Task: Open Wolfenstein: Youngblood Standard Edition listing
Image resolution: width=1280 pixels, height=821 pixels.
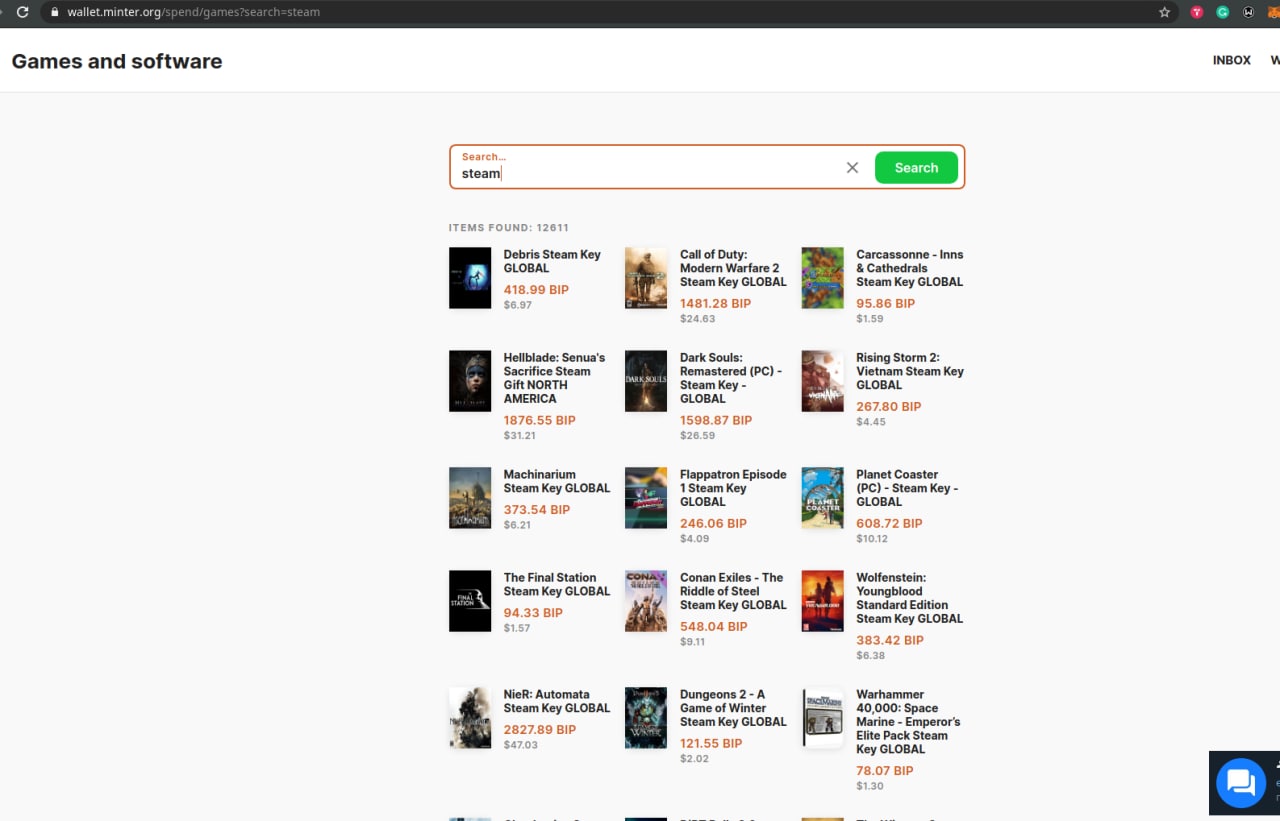Action: click(x=910, y=598)
